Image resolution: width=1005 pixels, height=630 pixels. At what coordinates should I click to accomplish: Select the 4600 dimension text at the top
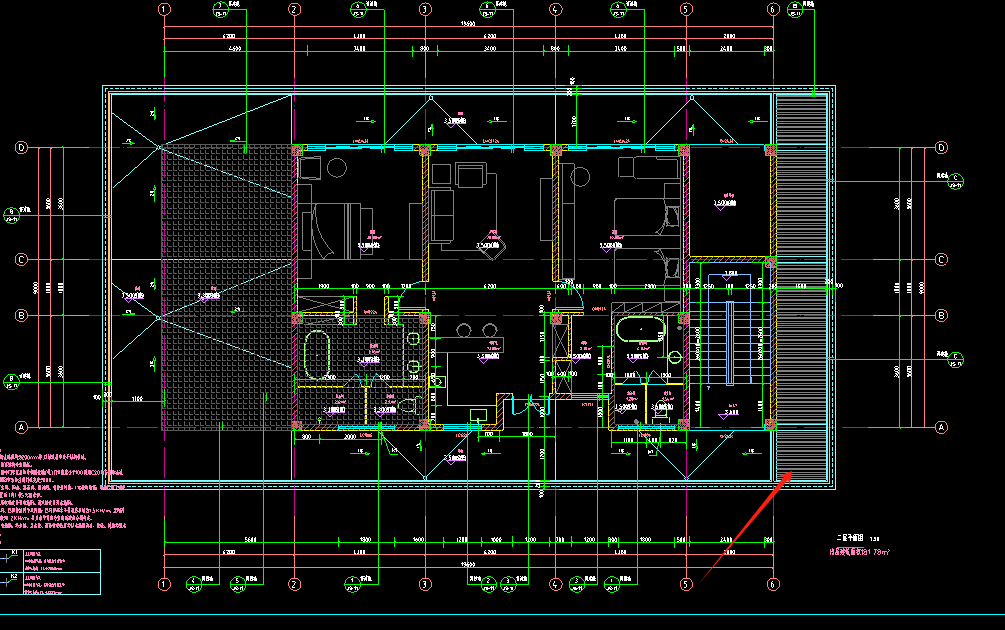[x=235, y=48]
